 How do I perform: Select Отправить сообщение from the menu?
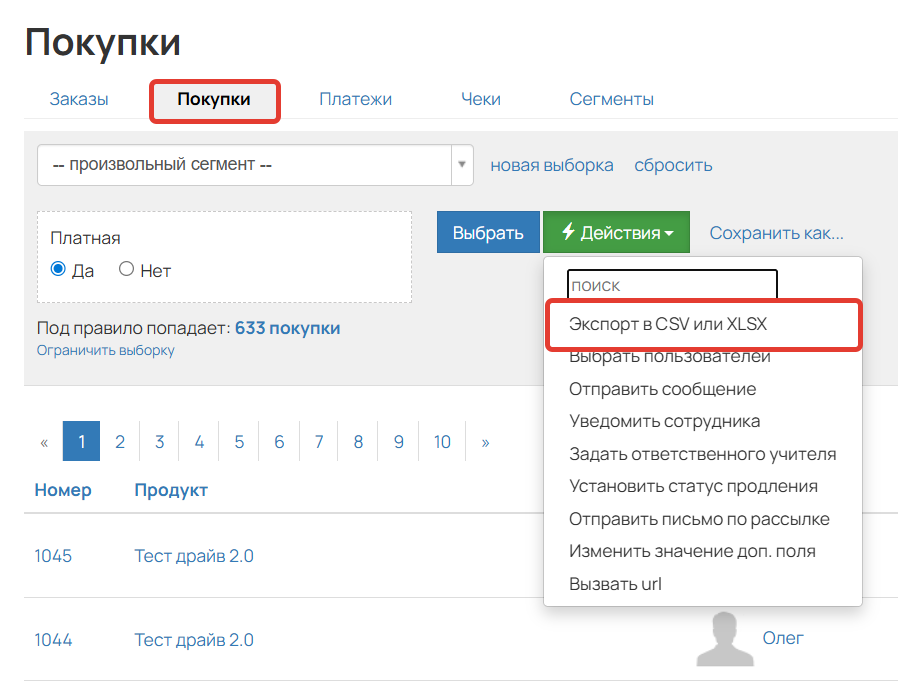pyautogui.click(x=663, y=389)
